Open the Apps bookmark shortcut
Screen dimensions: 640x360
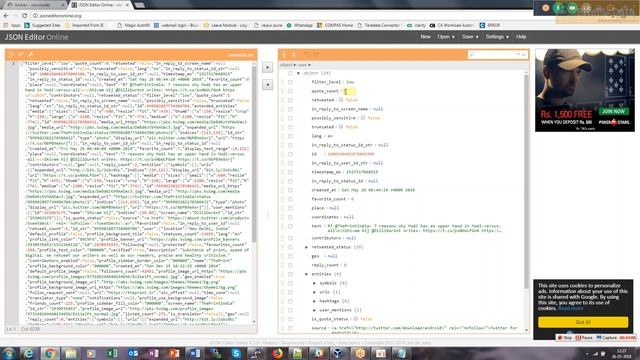pos(12,25)
